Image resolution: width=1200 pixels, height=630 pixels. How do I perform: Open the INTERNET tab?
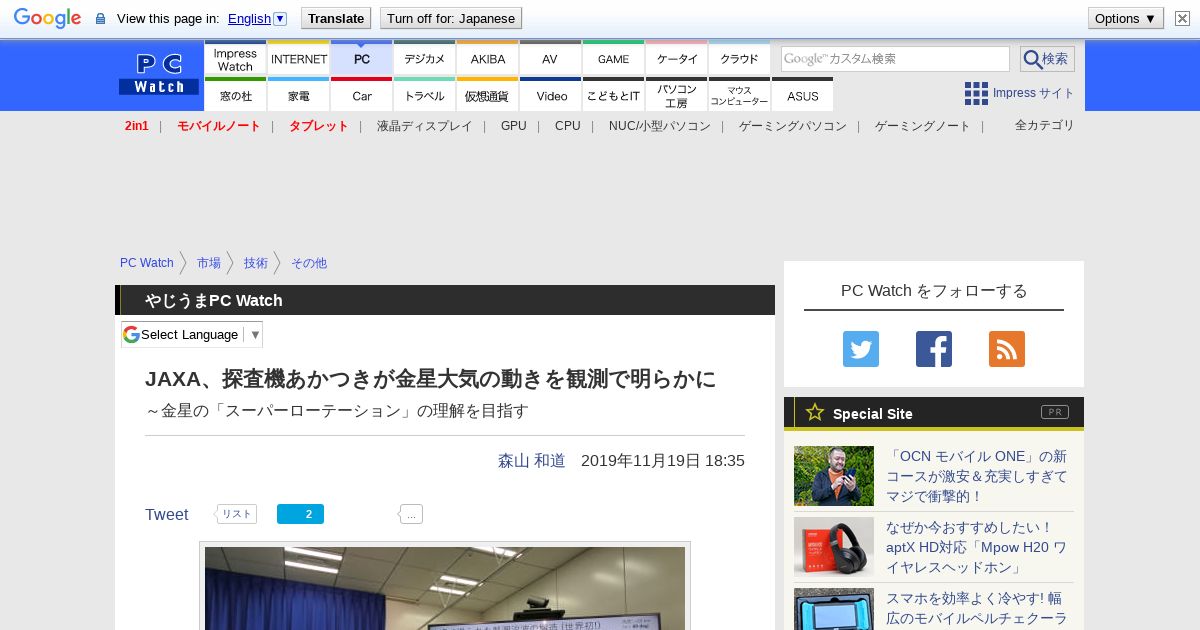tap(299, 59)
